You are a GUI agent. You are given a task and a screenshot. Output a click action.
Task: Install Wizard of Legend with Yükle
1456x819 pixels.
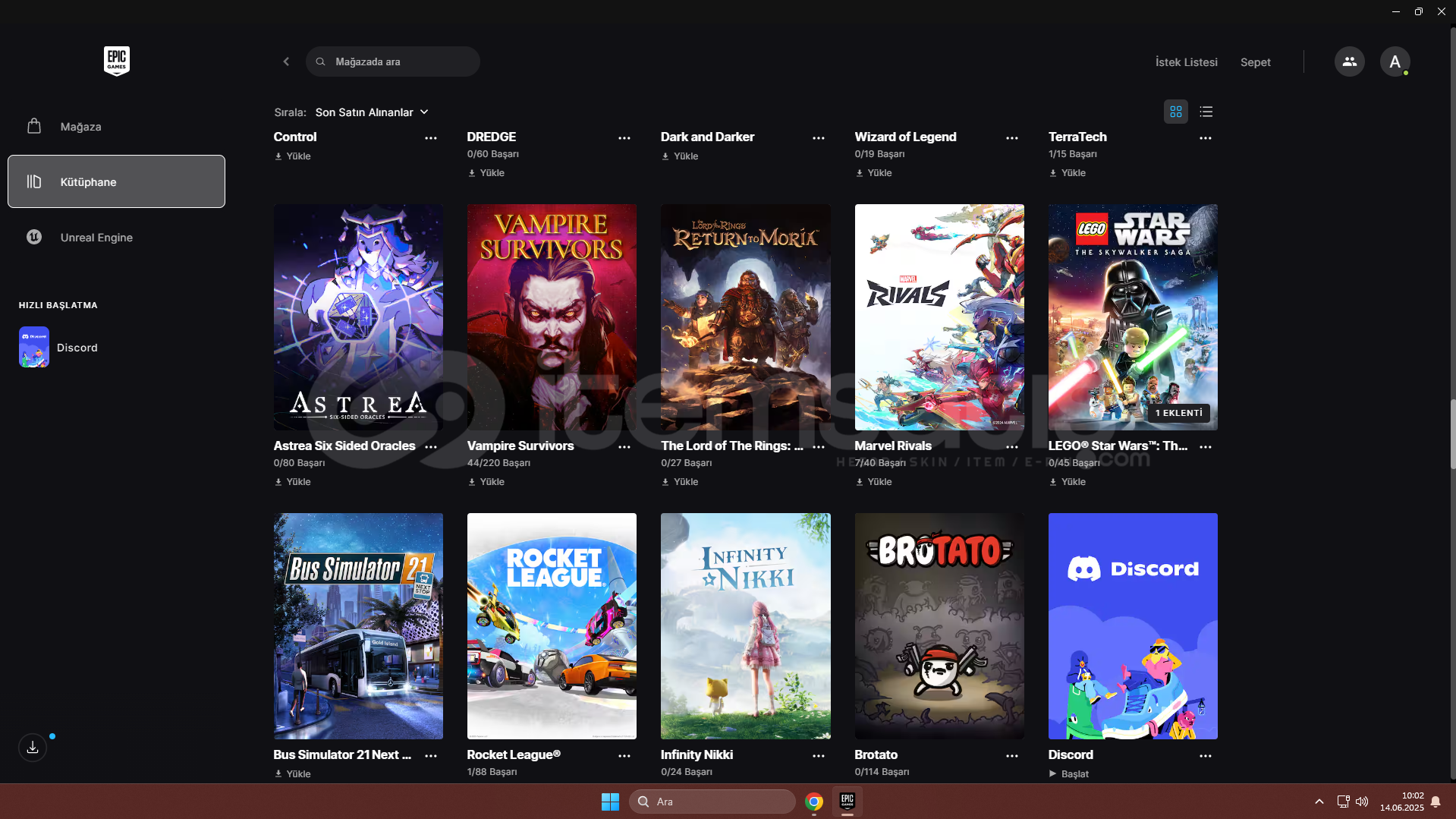(x=874, y=173)
